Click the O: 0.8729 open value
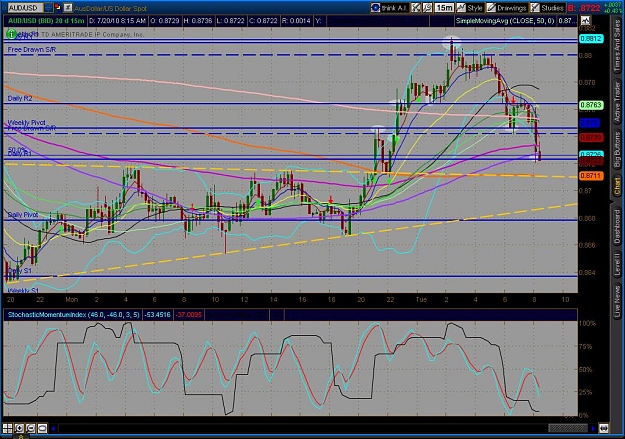 click(166, 21)
